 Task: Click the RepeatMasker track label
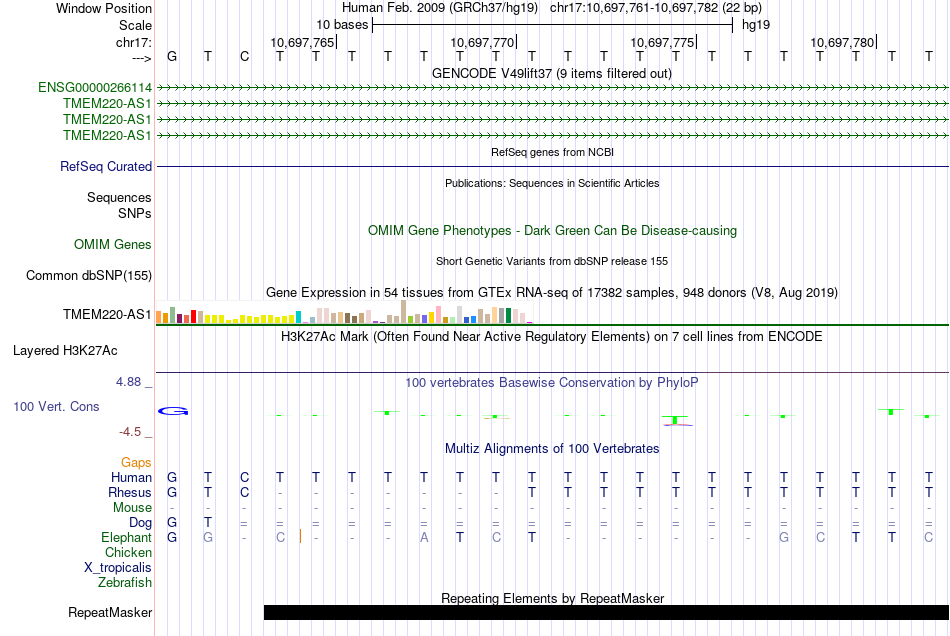[110, 613]
